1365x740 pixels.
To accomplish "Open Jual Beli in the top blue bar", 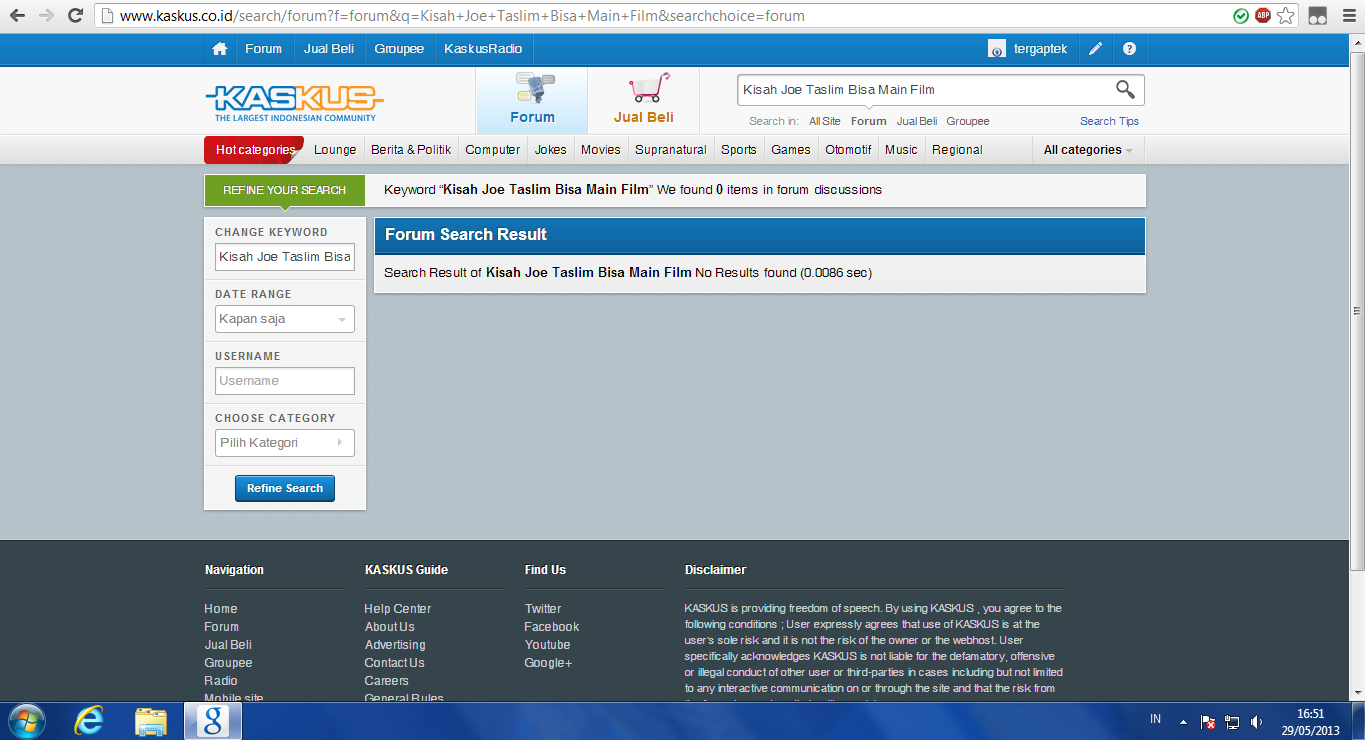I will [x=329, y=49].
